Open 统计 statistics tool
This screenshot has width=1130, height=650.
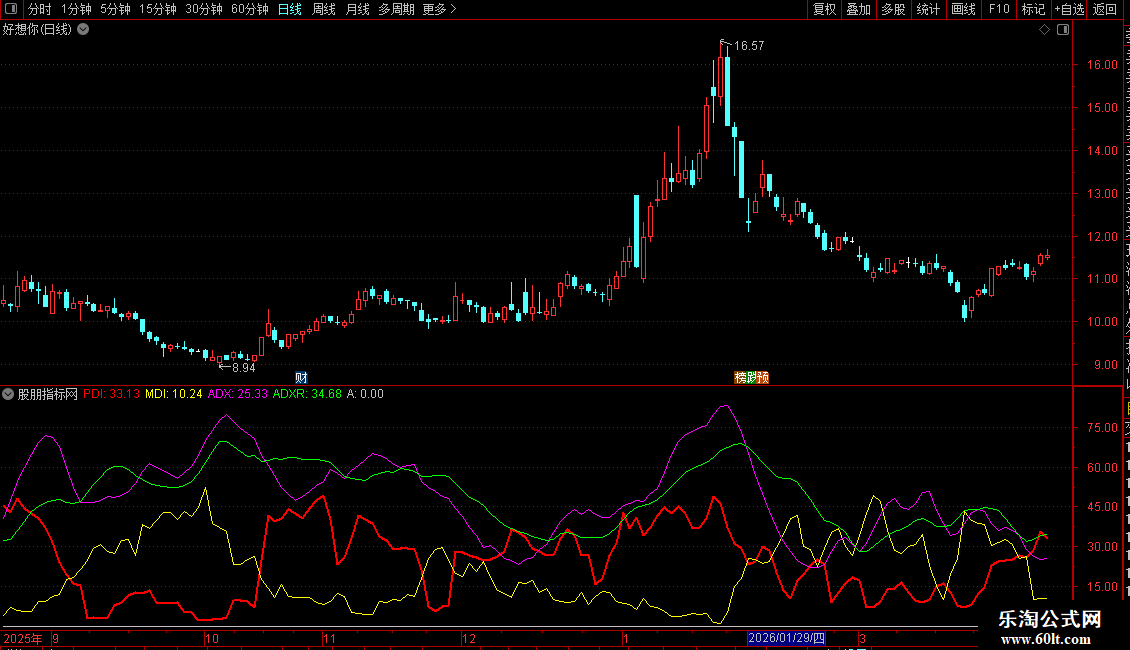(x=928, y=9)
